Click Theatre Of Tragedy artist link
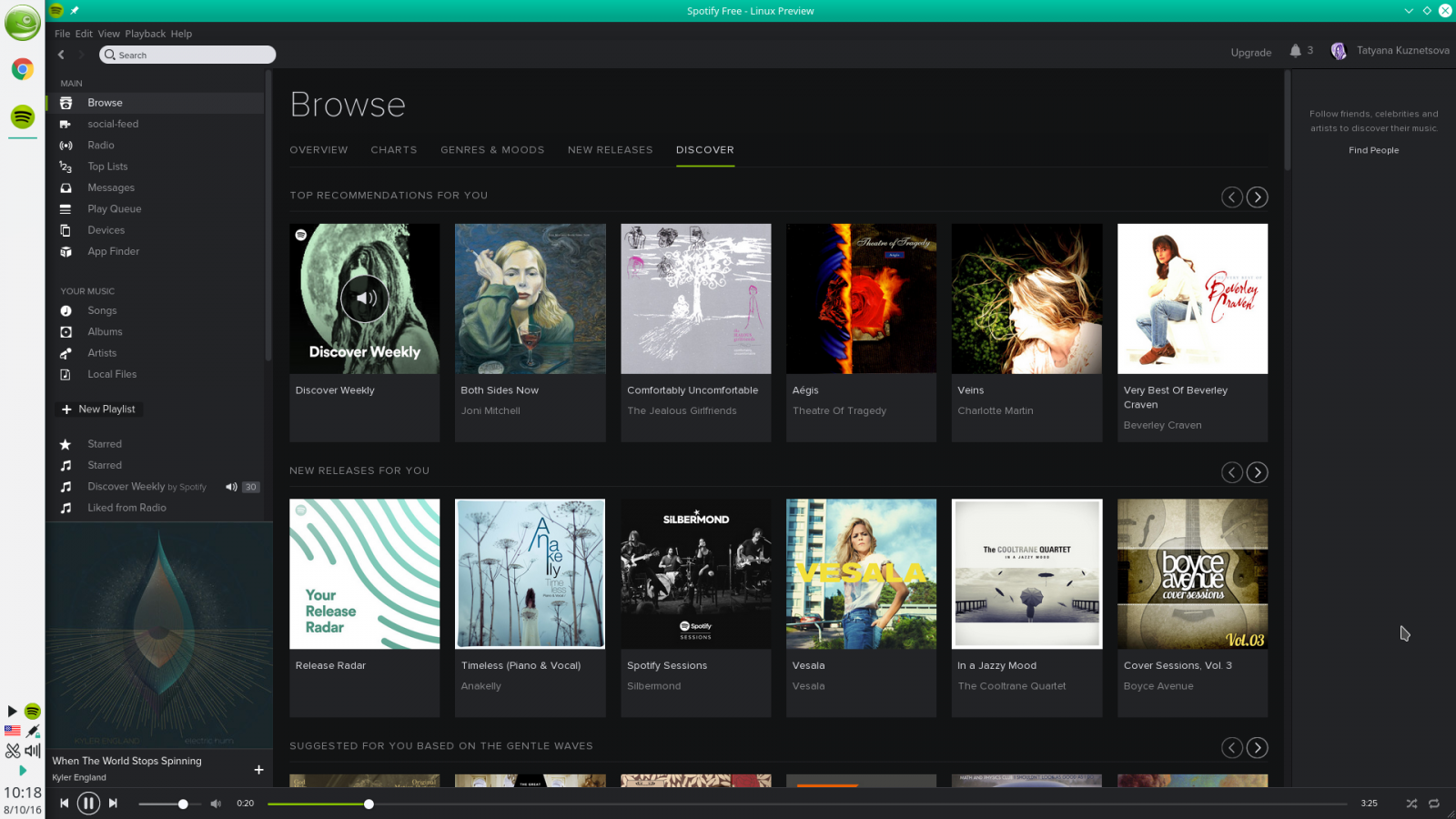 (839, 411)
